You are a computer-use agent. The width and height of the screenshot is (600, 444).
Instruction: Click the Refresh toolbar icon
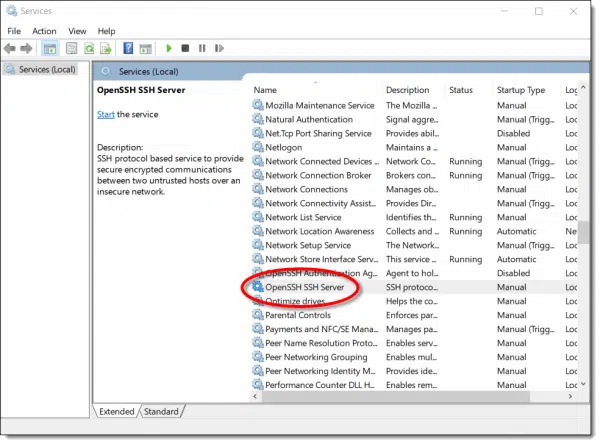(89, 48)
